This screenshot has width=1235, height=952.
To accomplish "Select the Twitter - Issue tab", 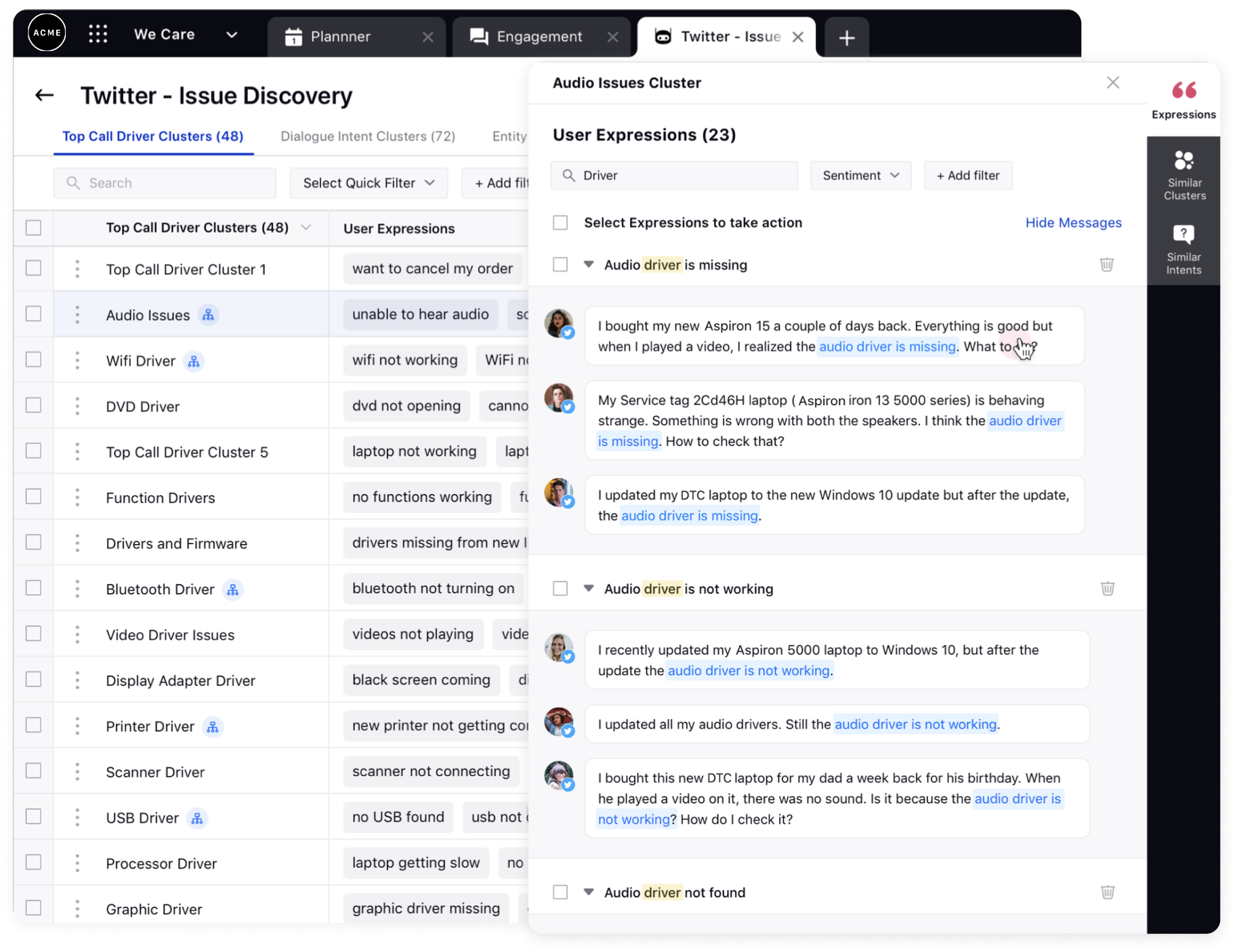I will (x=726, y=37).
